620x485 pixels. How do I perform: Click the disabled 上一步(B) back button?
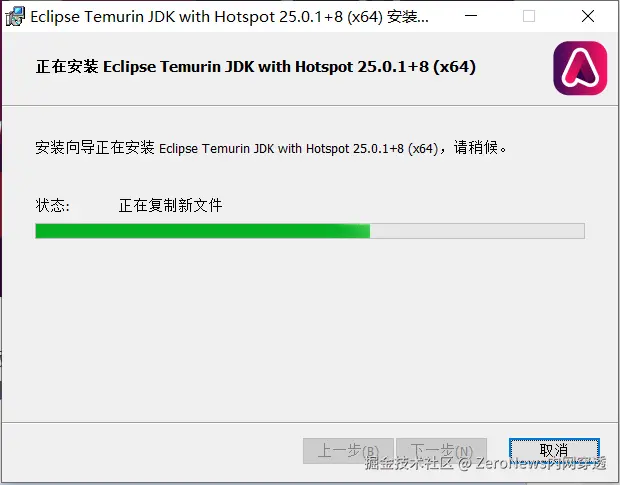point(348,451)
